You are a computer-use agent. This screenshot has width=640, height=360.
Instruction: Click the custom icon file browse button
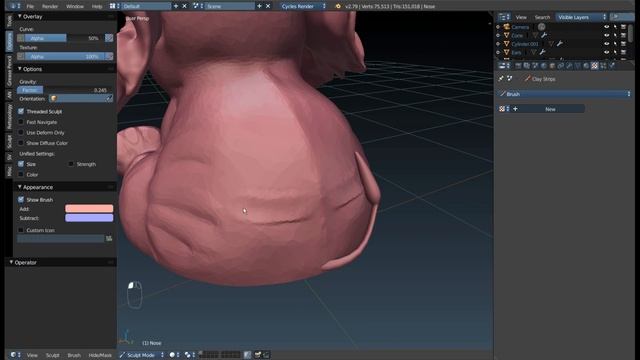(109, 239)
